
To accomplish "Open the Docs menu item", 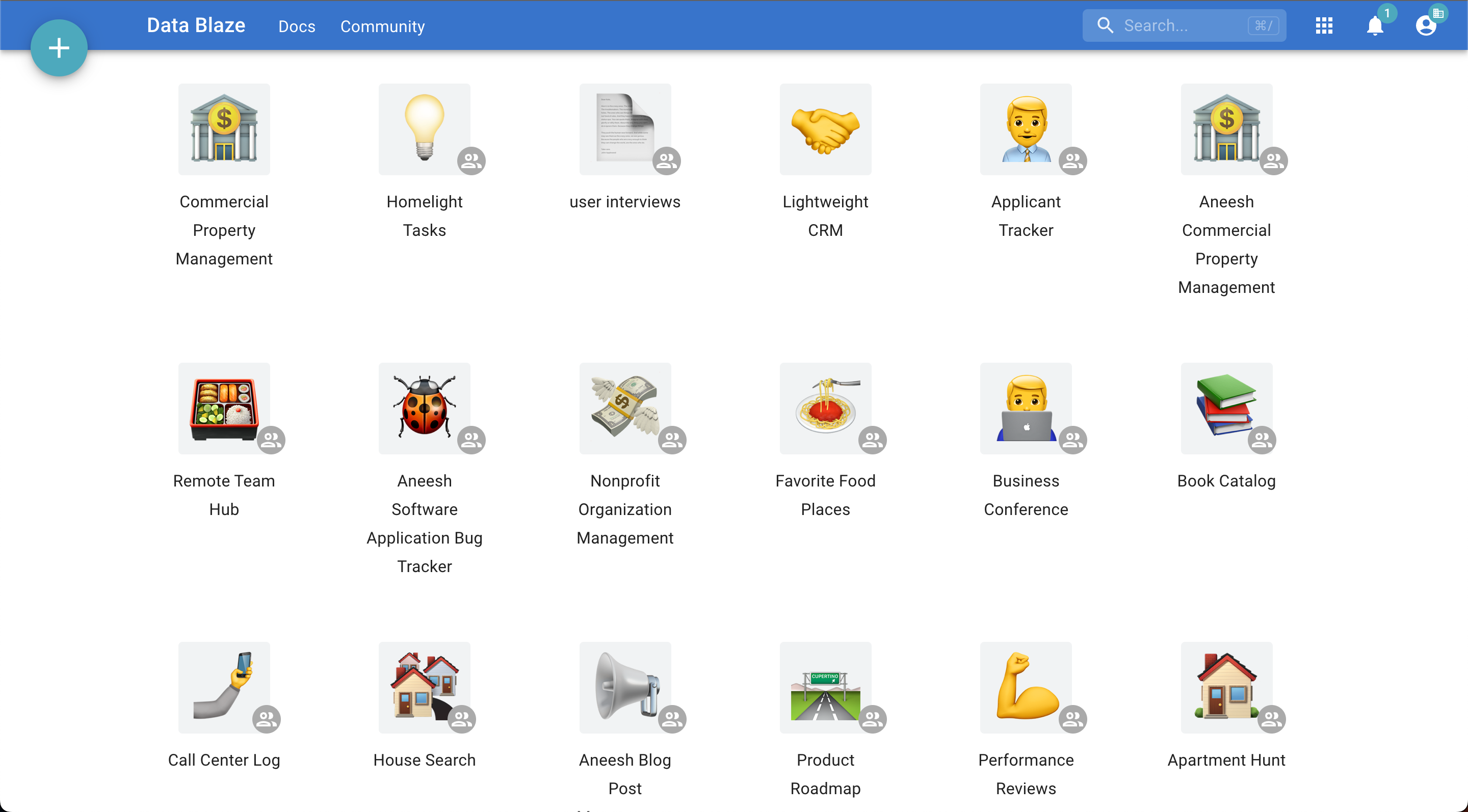I will click(296, 26).
